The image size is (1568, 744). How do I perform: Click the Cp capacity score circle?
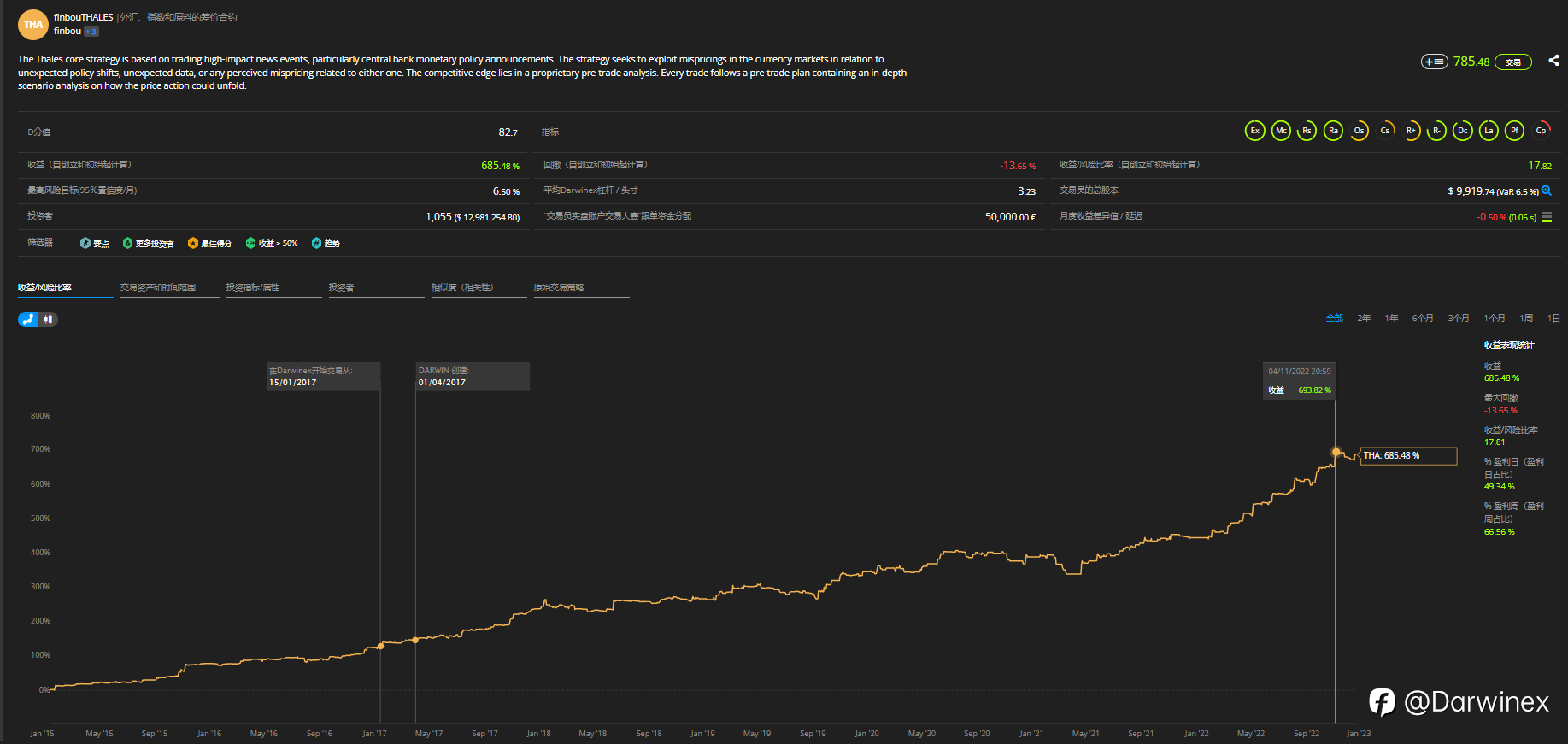coord(1541,131)
